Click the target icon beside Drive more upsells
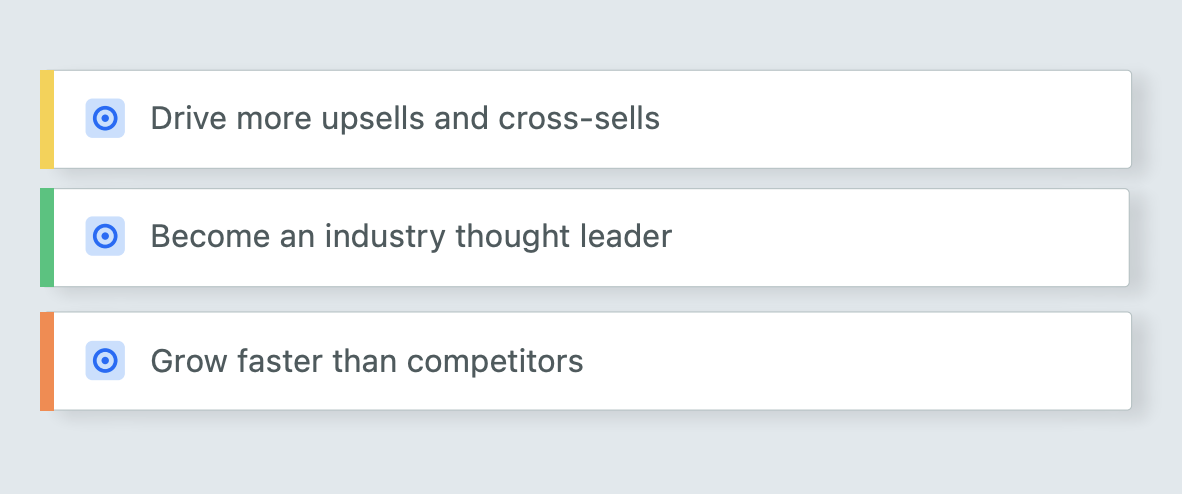1182x494 pixels. [x=105, y=118]
